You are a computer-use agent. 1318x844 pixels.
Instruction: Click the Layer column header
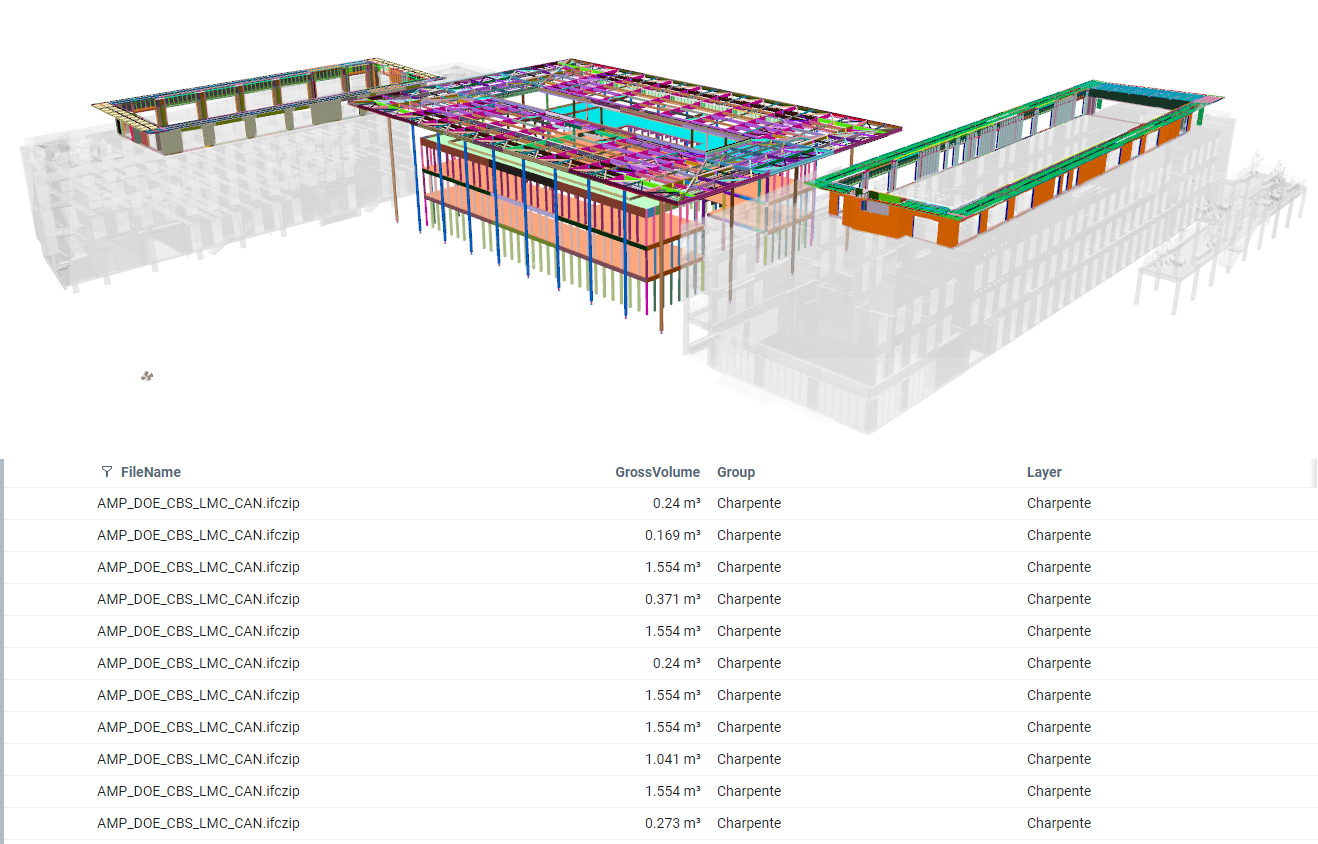coord(1044,472)
